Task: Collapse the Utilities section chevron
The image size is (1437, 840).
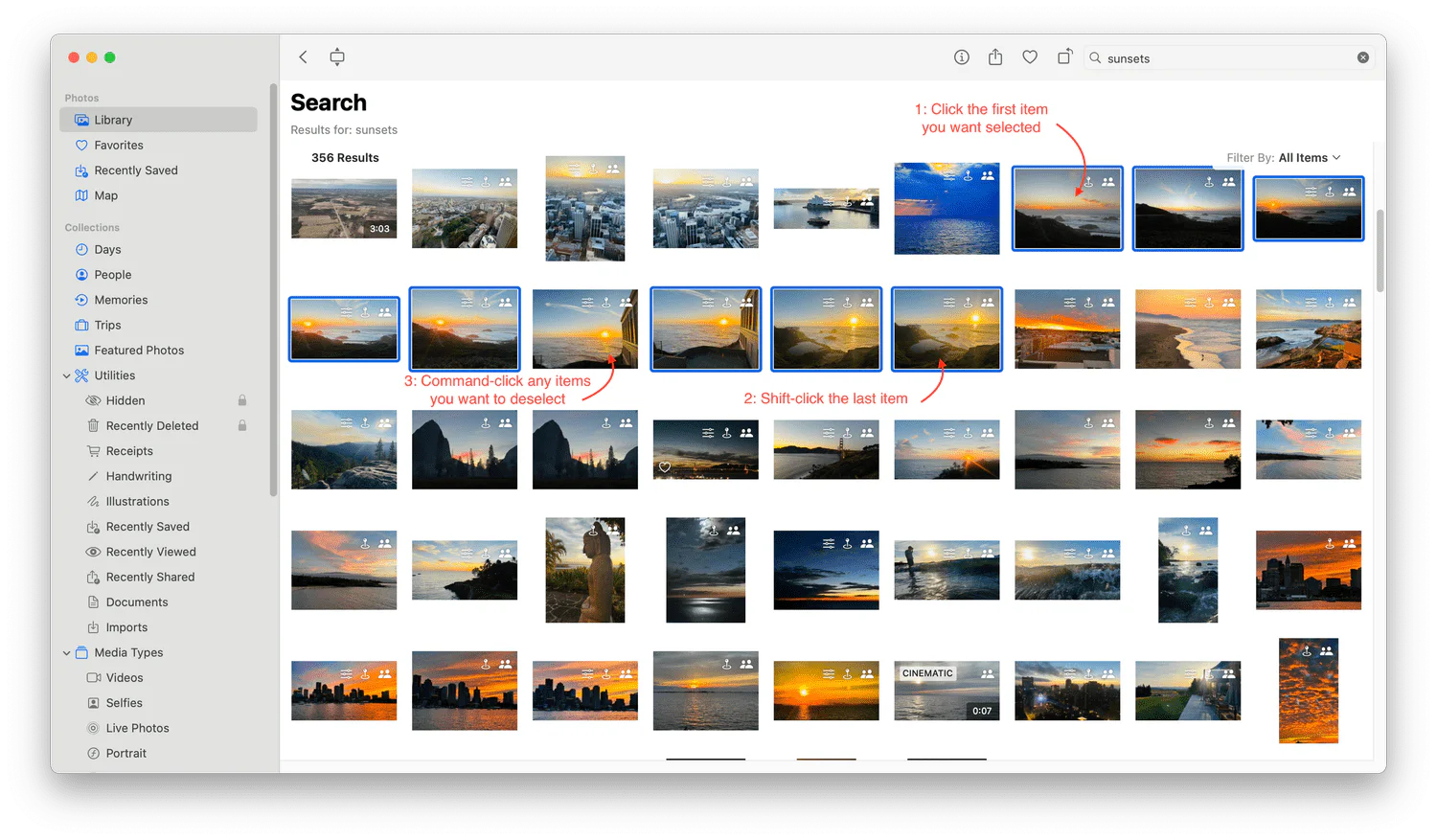Action: tap(66, 375)
